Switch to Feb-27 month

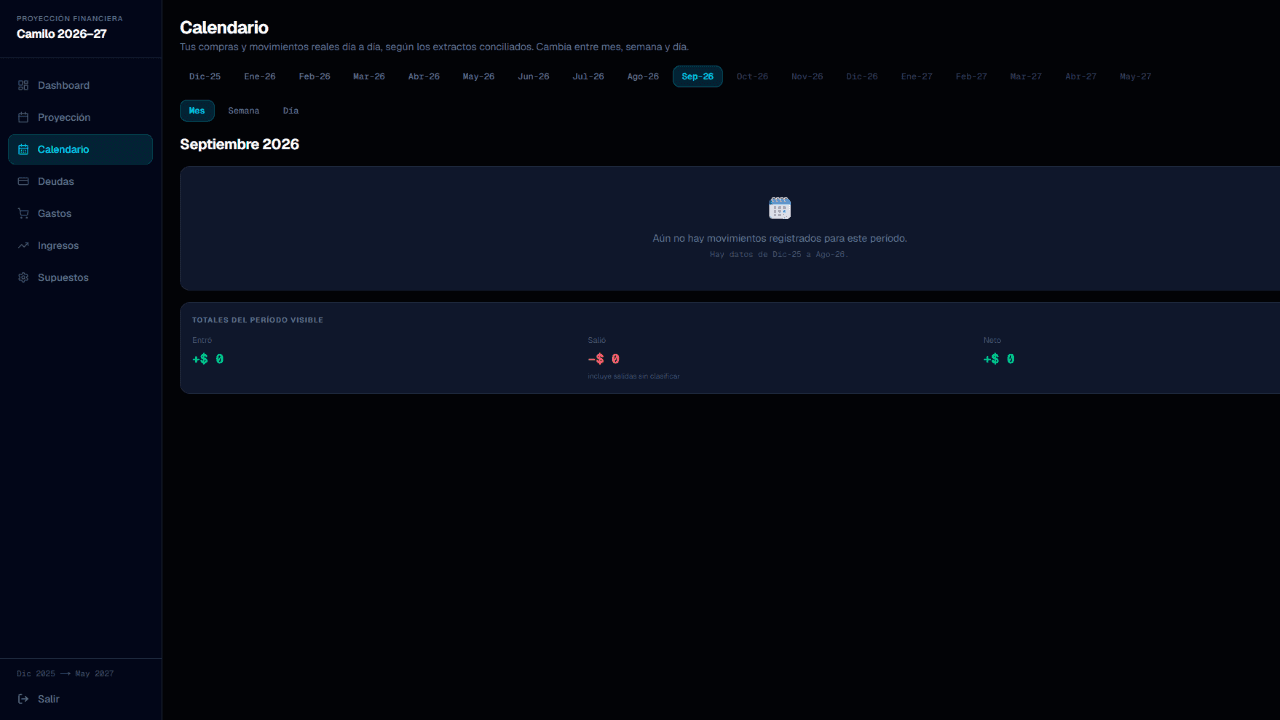pos(971,76)
